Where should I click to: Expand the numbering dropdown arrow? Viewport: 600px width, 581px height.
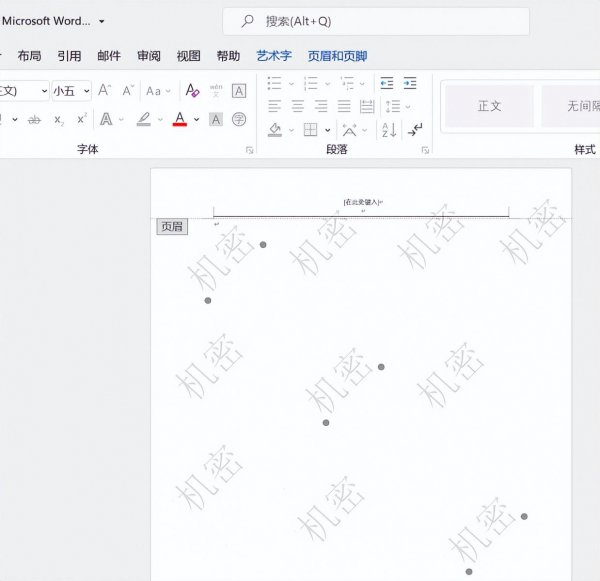click(328, 83)
